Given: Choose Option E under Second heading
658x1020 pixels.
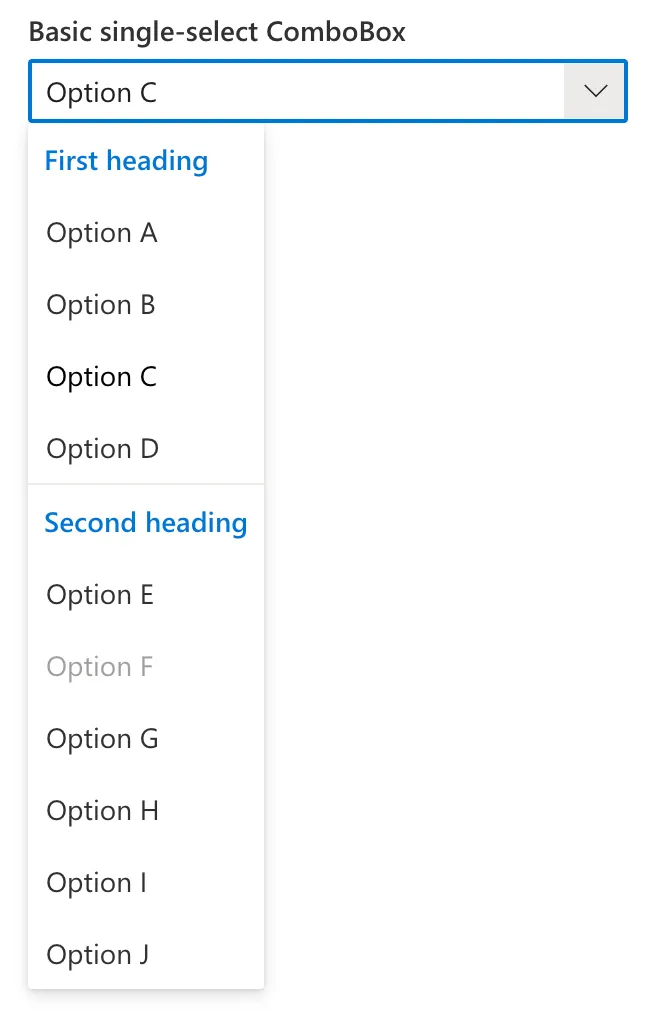Looking at the screenshot, I should (x=100, y=595).
